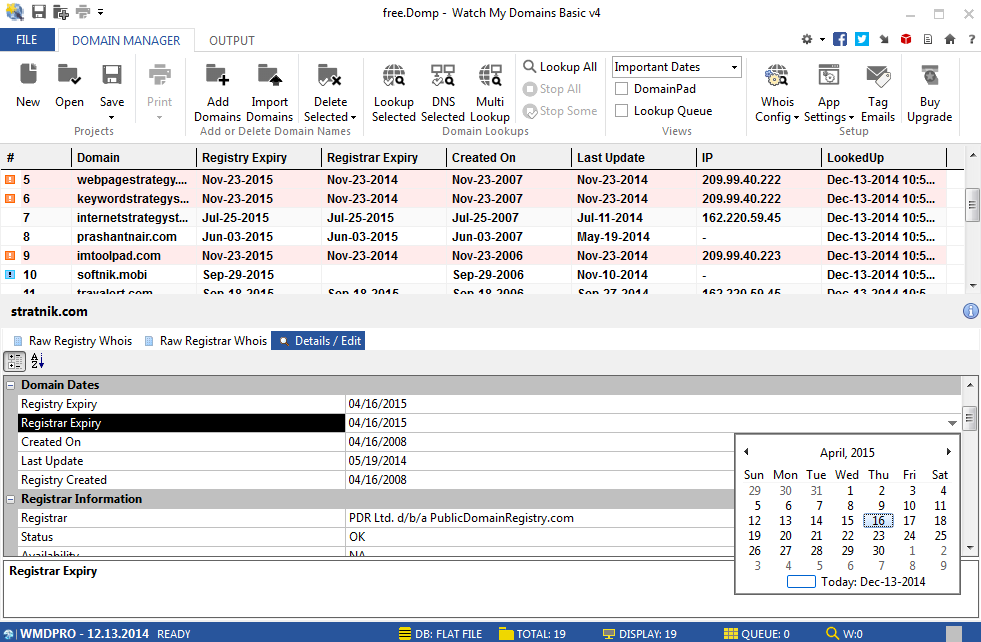Open the Important Dates view dropdown
This screenshot has height=642, width=981.
point(734,67)
